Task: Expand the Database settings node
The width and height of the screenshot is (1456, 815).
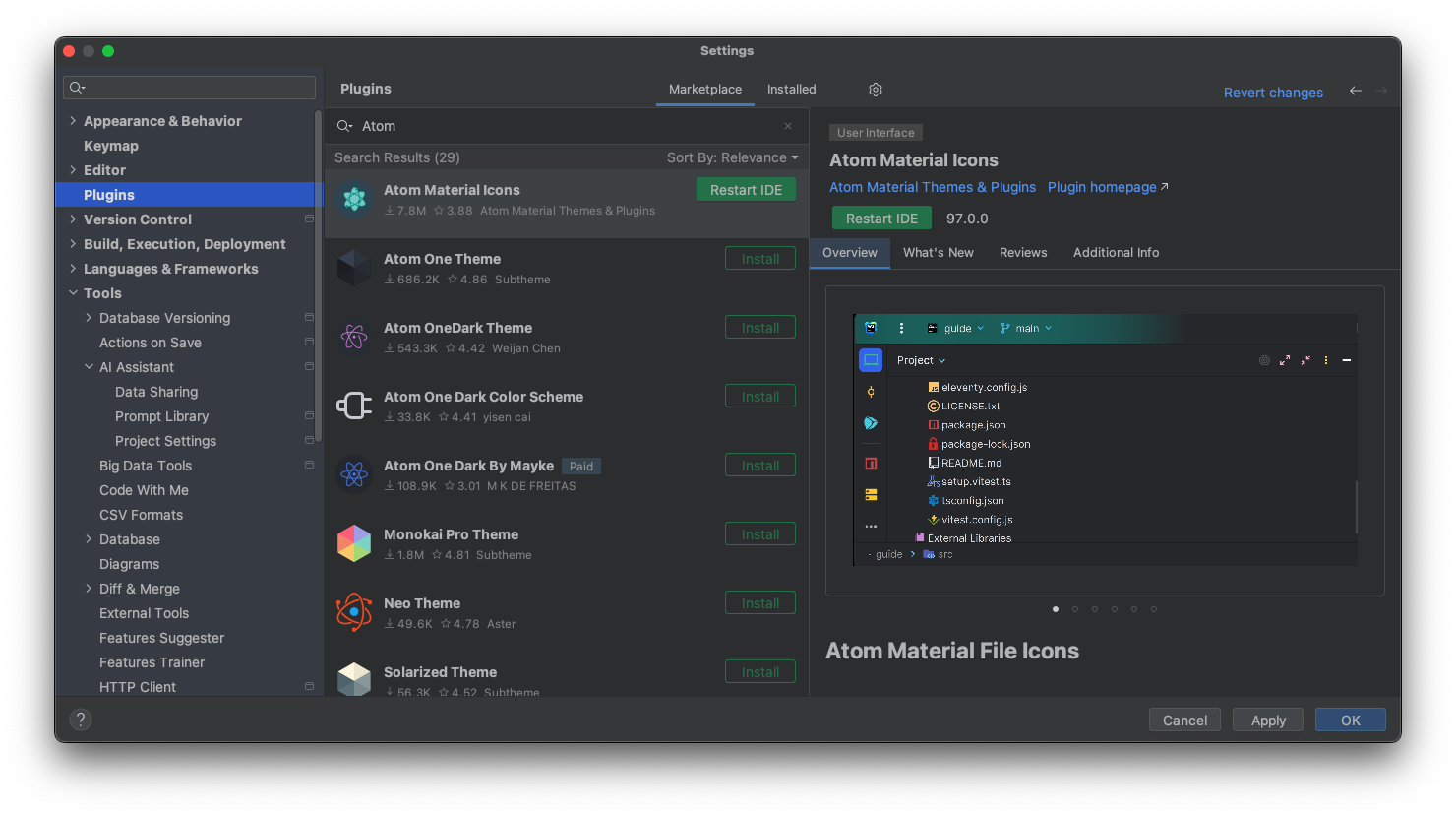Action: (89, 539)
